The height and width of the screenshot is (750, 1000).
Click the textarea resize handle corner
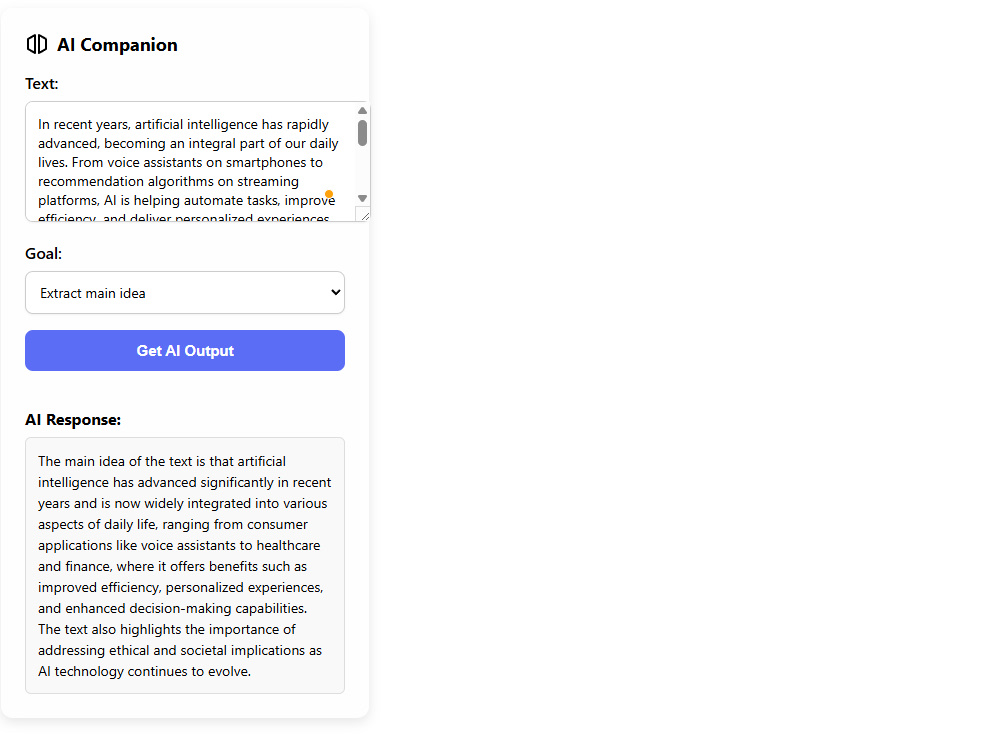click(x=364, y=216)
